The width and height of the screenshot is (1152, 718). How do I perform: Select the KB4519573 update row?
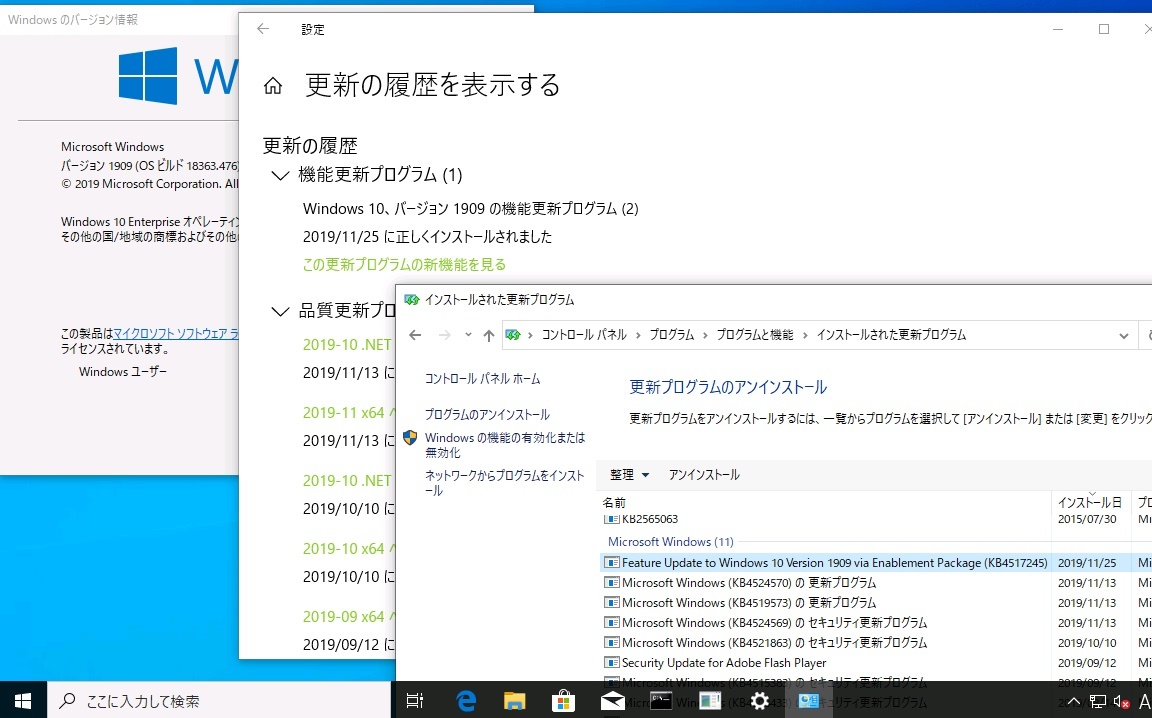click(x=874, y=603)
